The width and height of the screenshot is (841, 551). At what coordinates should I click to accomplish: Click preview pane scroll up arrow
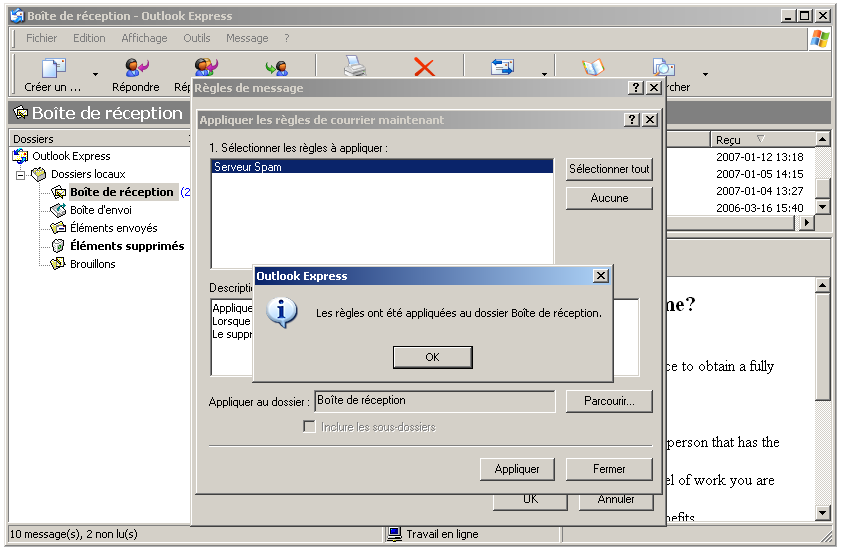pyautogui.click(x=823, y=285)
